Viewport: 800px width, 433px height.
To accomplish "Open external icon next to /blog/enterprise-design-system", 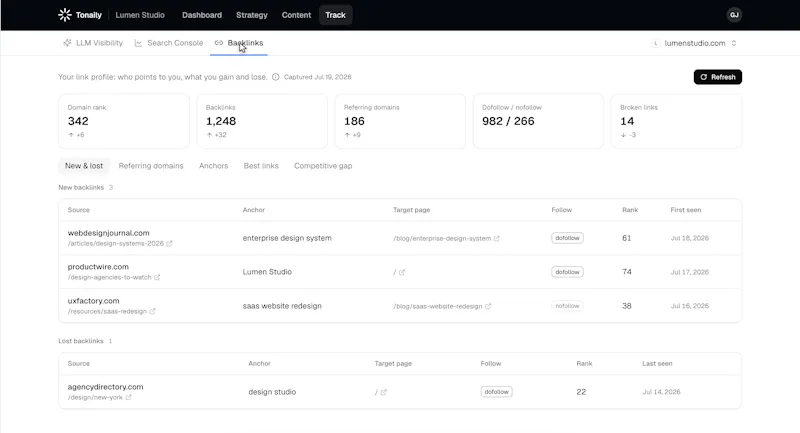I will [x=496, y=238].
